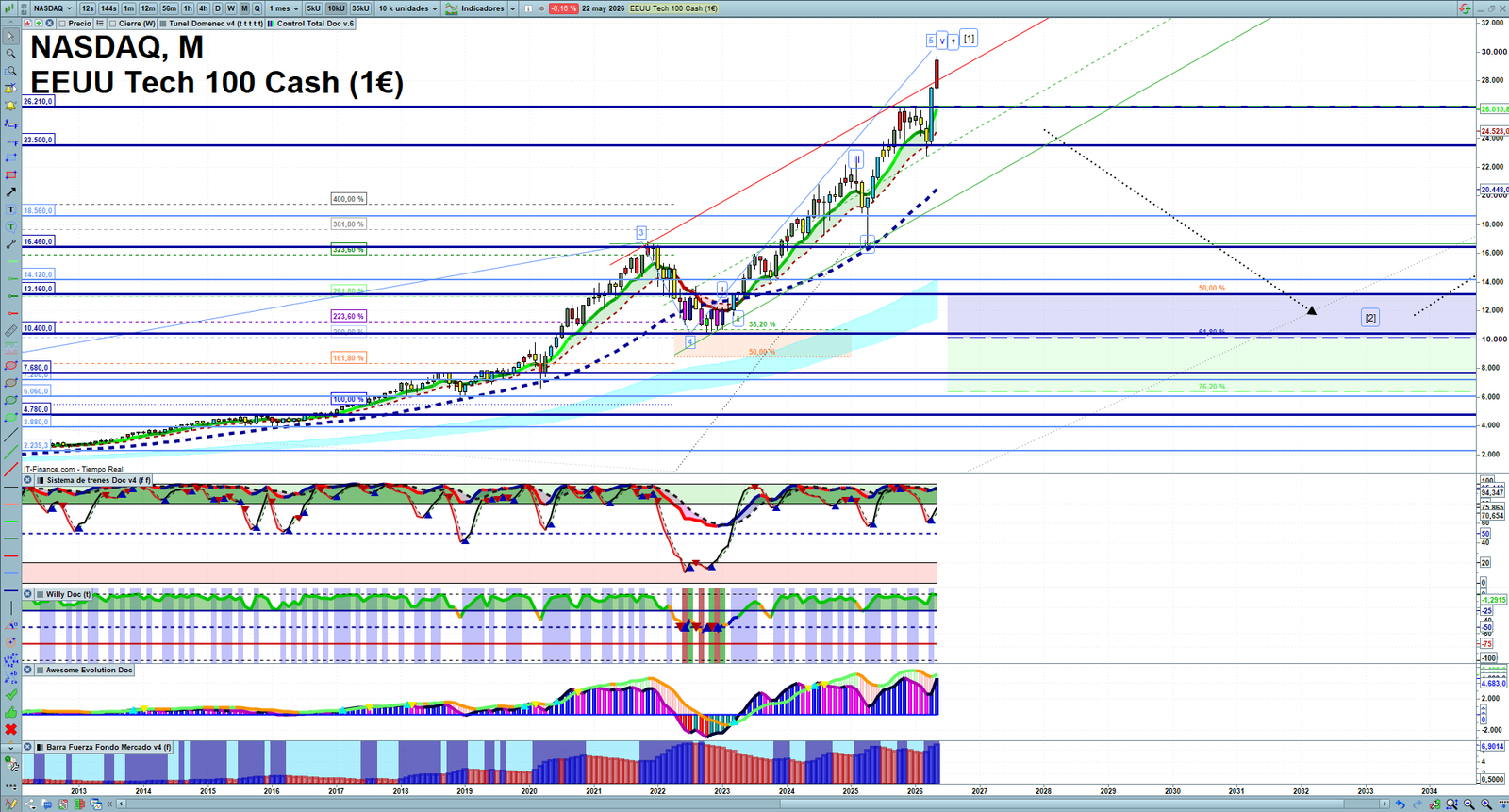Screen dimensions: 1509x812
Task: Click the horizontal scrollbar thumb at bottom
Action: [1061, 804]
